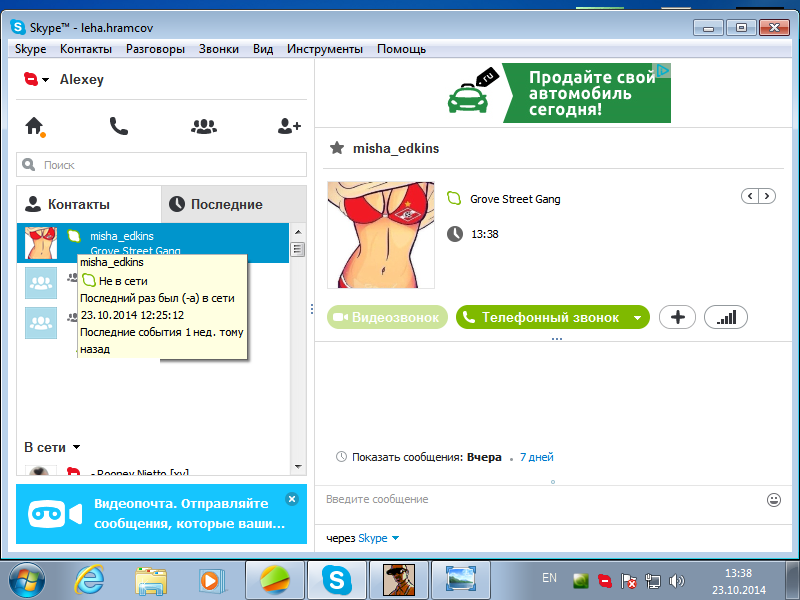Open the emoticon smiley picker
Viewport: 800px width, 600px height.
774,499
